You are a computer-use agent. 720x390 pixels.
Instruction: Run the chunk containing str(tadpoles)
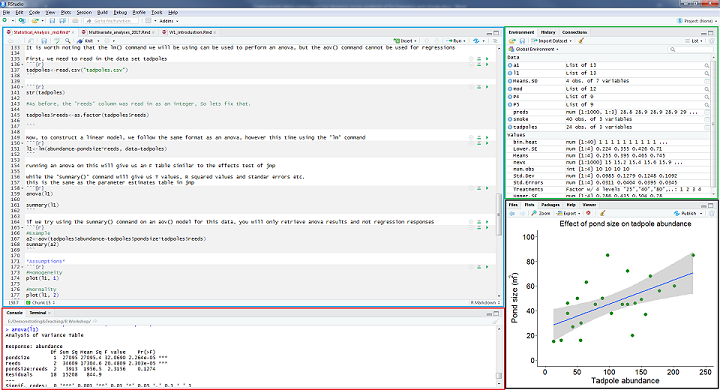pyautogui.click(x=487, y=87)
